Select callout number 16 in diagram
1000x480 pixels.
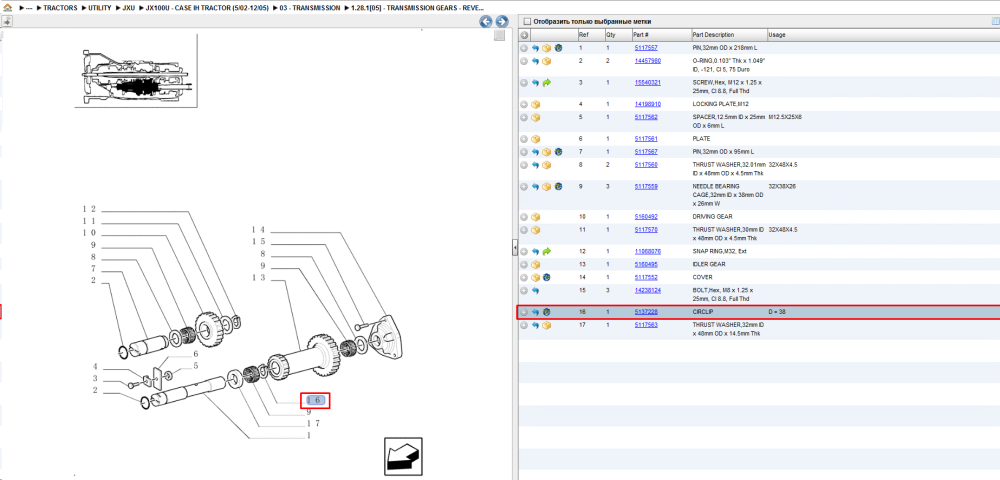click(x=315, y=400)
